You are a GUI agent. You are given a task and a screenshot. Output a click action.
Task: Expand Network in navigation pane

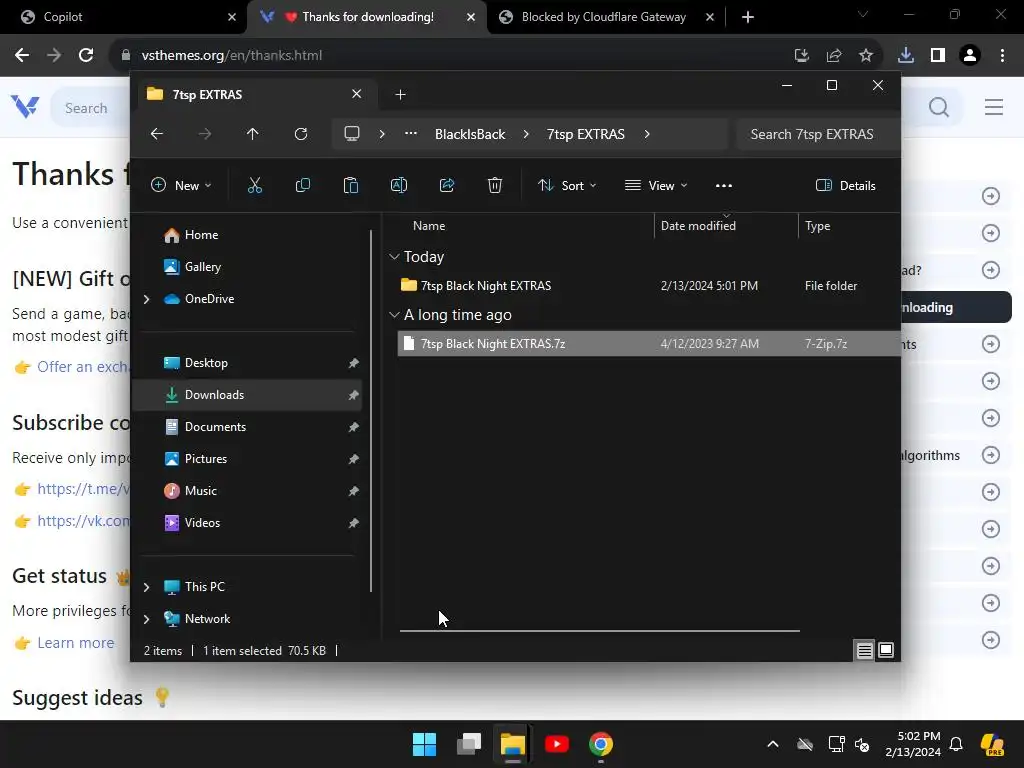coord(146,619)
